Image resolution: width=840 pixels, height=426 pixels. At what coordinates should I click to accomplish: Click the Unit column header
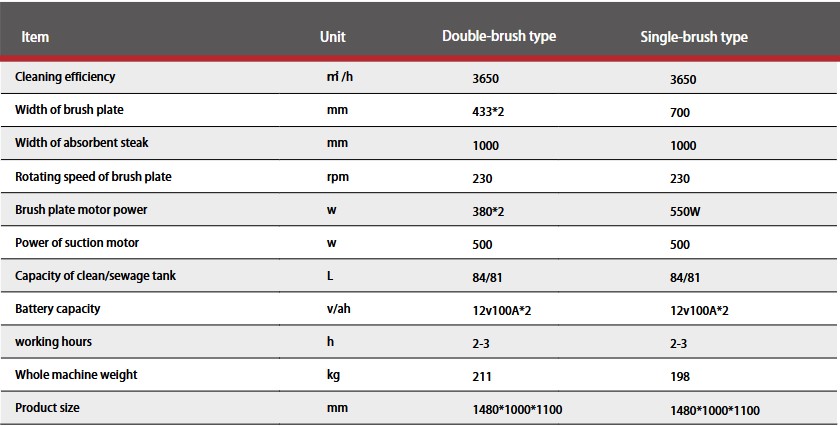tap(332, 37)
